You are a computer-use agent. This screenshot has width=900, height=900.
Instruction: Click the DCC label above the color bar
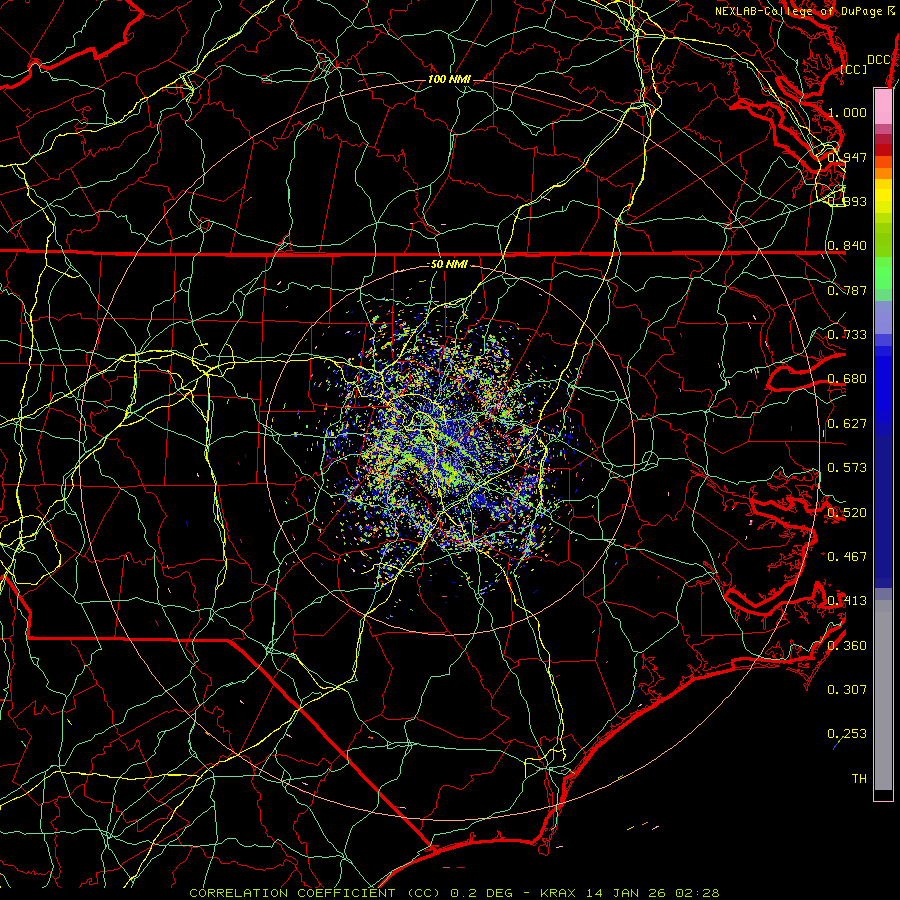tap(878, 60)
